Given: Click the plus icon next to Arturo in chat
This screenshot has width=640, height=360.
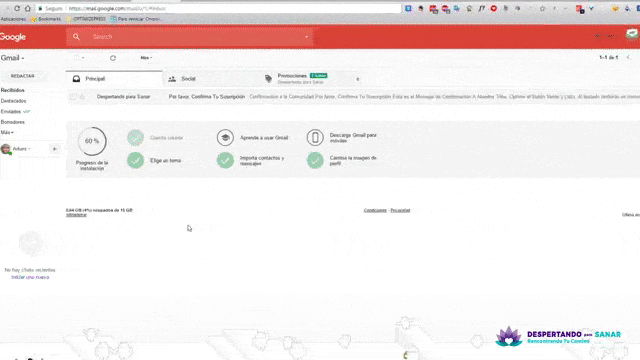Looking at the screenshot, I should 54,149.
